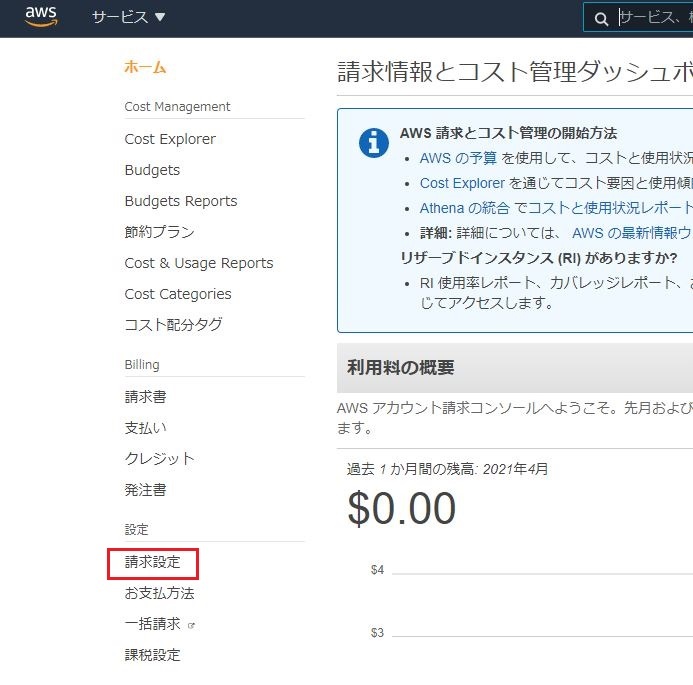
Task: Open 請求書 under Billing
Action: pos(145,397)
